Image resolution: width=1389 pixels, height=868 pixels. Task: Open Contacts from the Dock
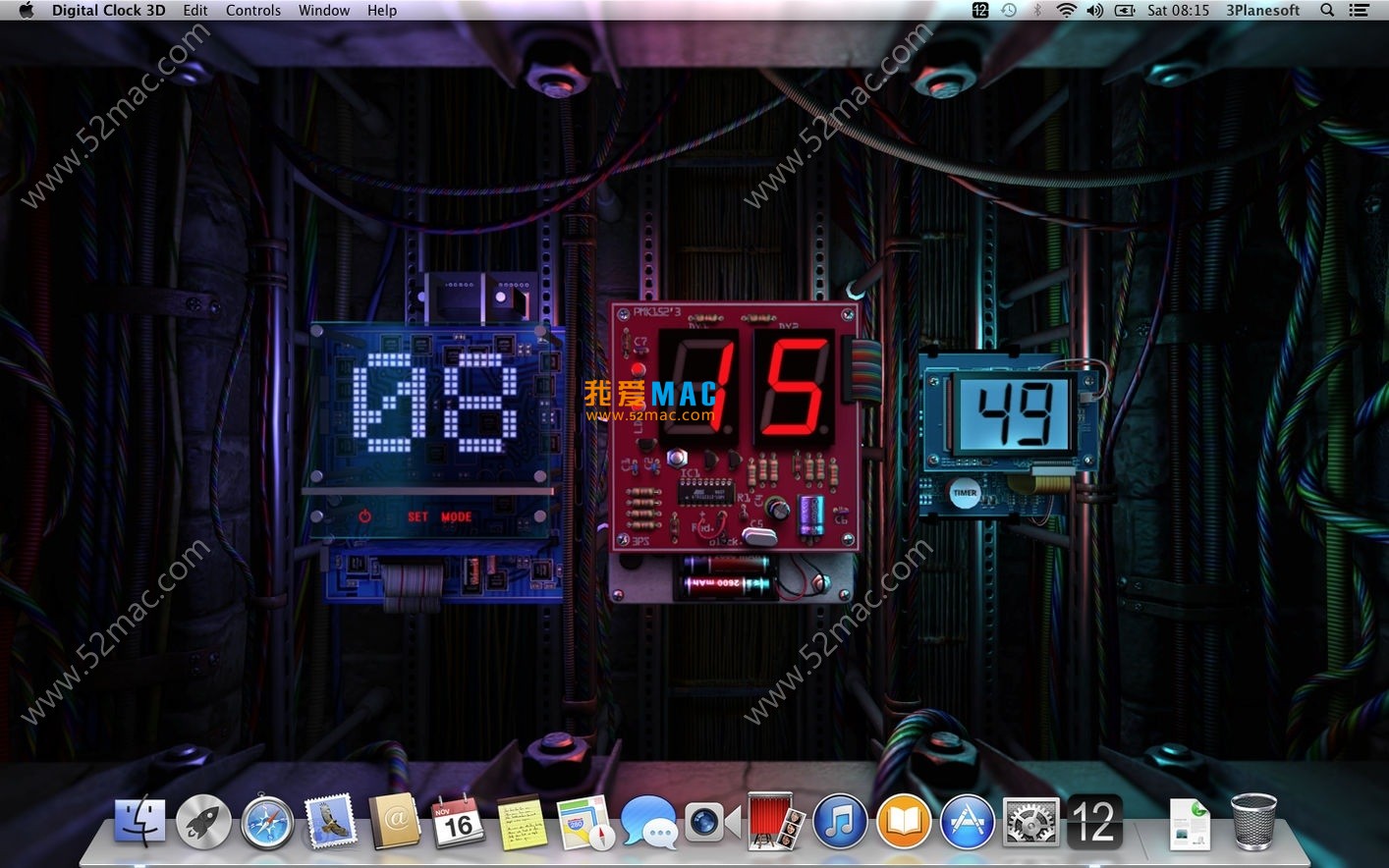pyautogui.click(x=395, y=822)
